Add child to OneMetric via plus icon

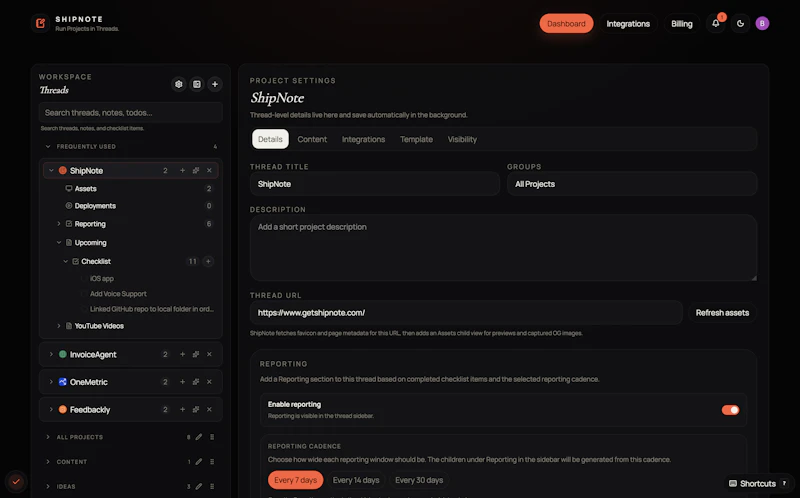[182, 382]
